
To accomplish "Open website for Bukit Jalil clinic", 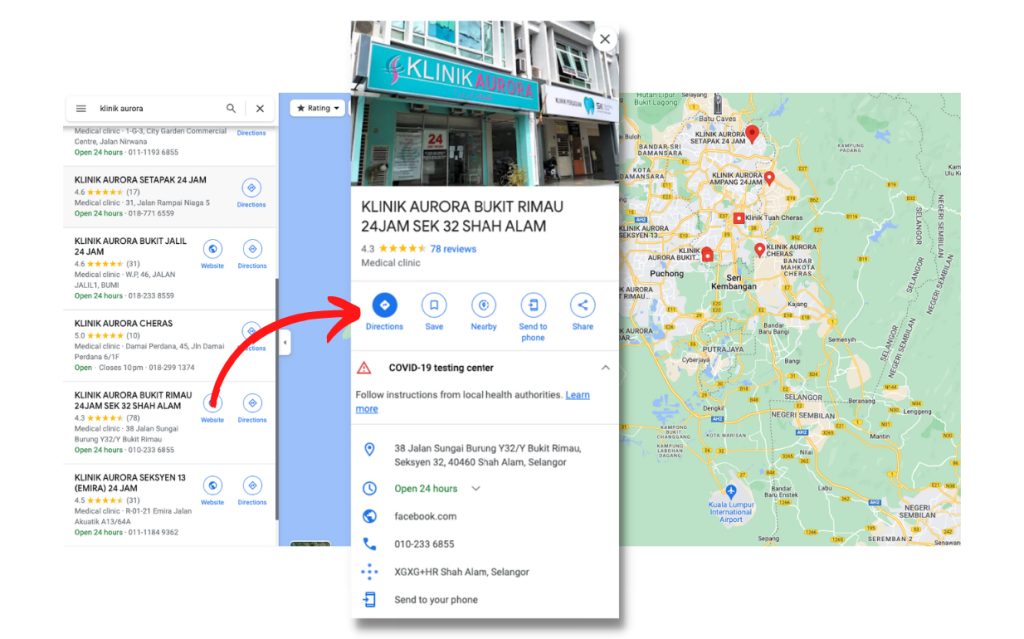I will [212, 255].
